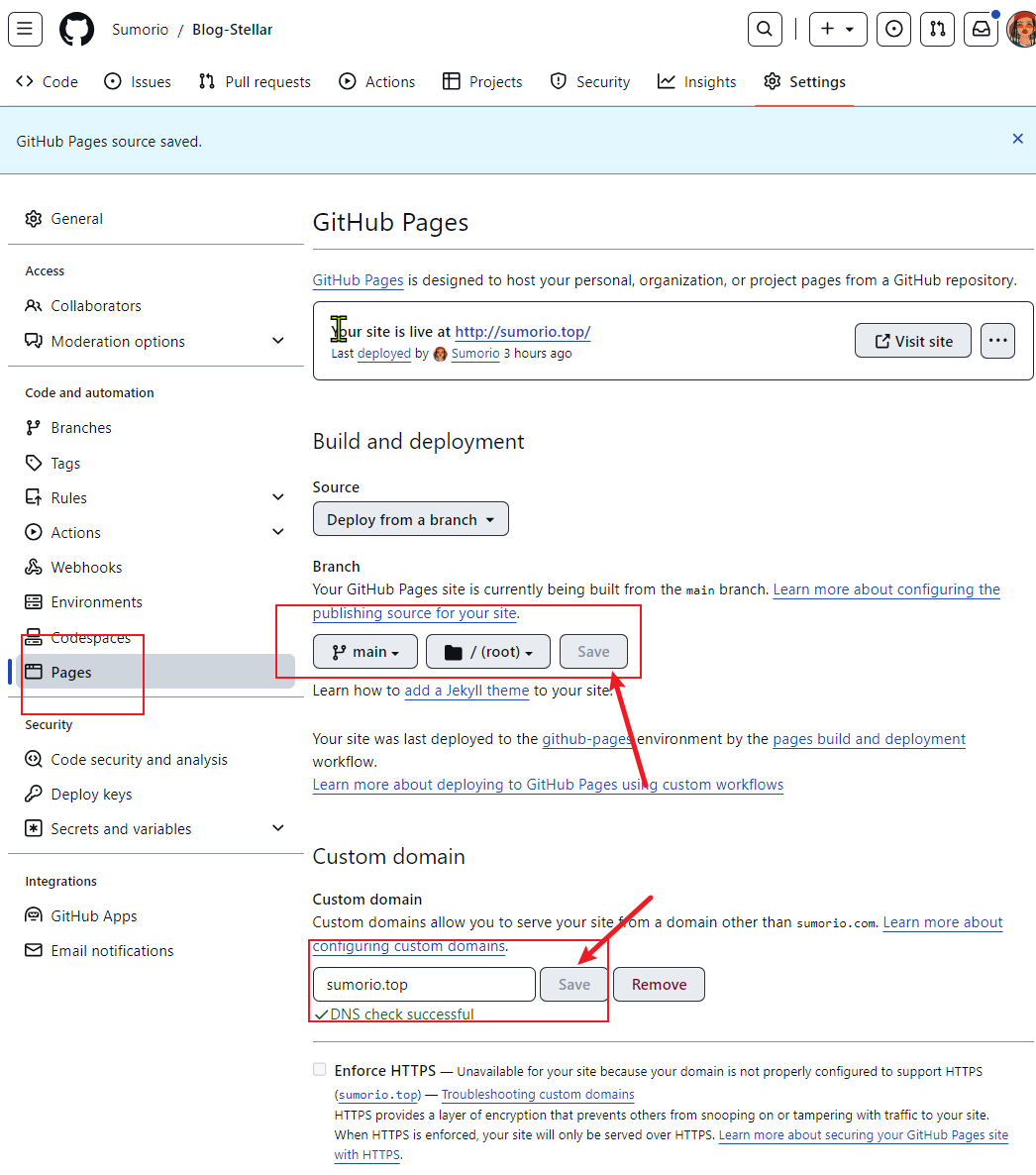Expand Secrets and variables chevron

278,829
